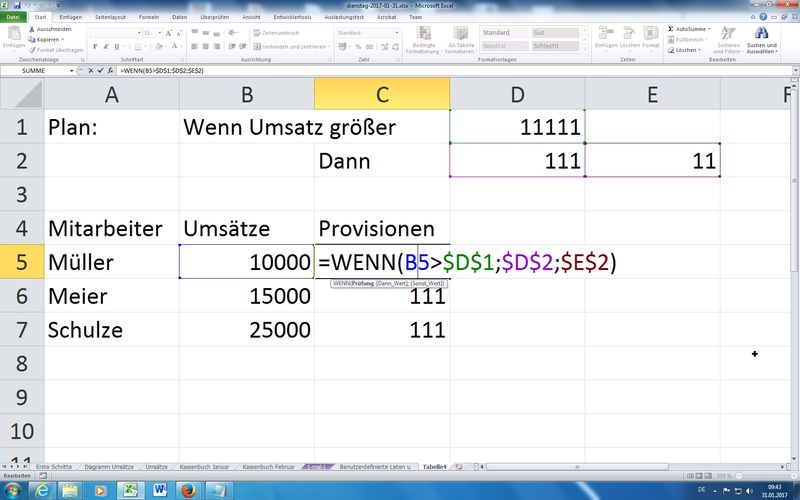Open Internet Explorer from taskbar
The width and height of the screenshot is (800, 500).
(x=42, y=491)
